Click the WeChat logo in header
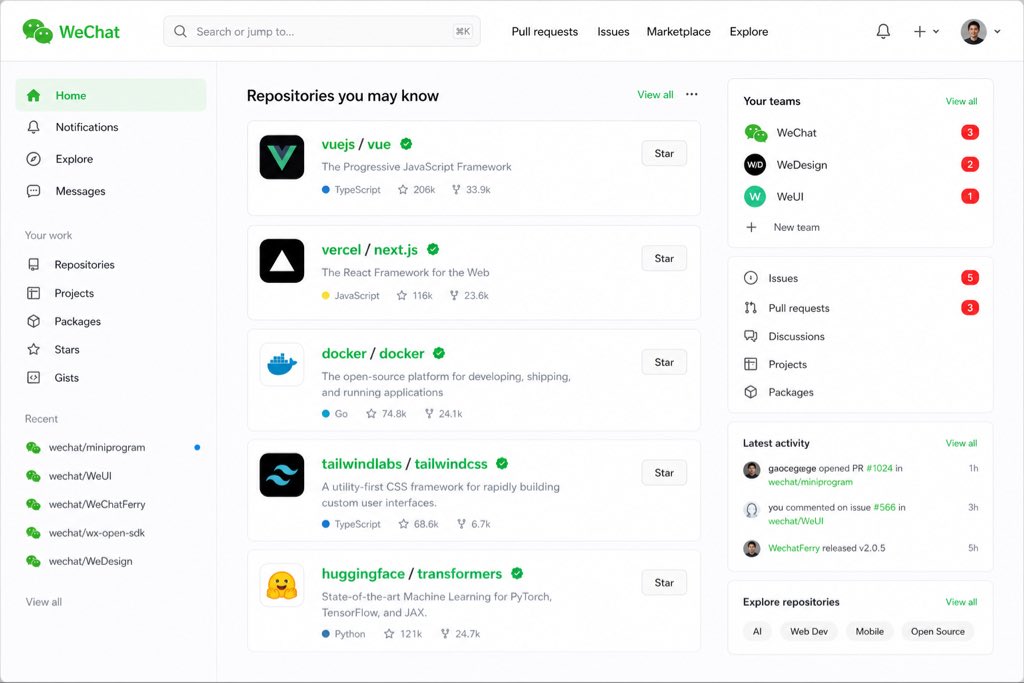Viewport: 1024px width, 683px height. (71, 31)
